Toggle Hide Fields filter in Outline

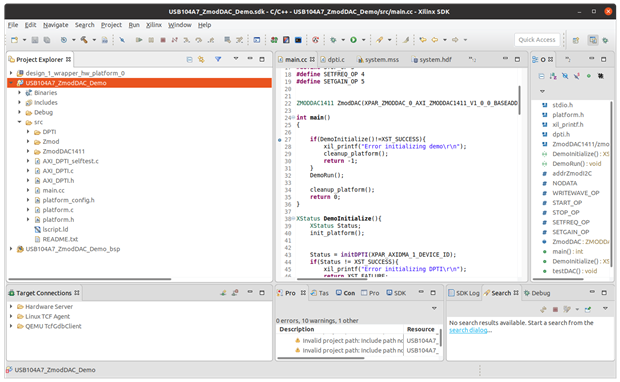click(565, 76)
